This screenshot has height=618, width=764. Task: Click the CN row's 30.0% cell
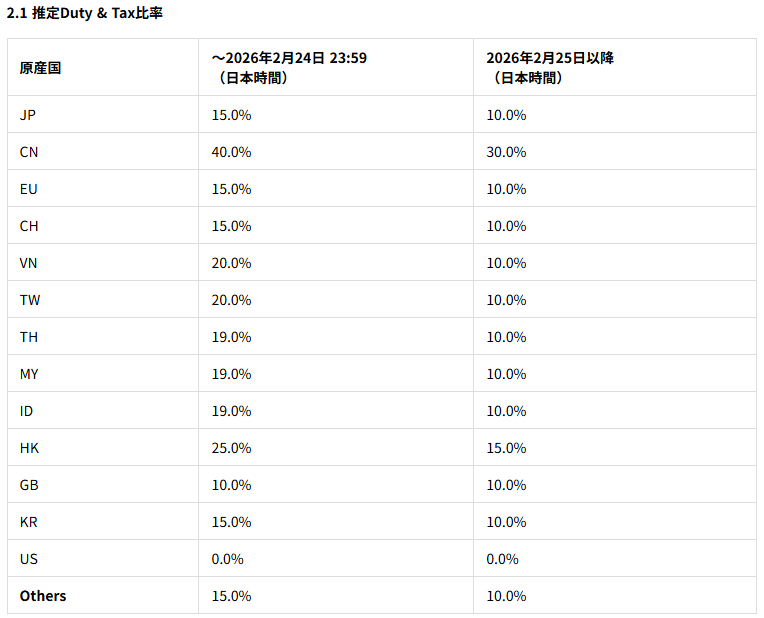click(506, 152)
